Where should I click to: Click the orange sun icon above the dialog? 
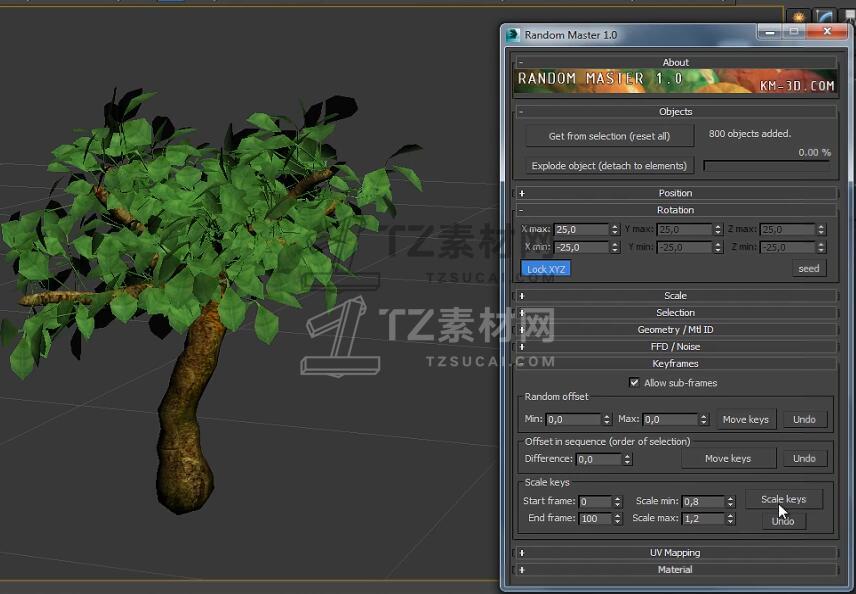point(799,17)
